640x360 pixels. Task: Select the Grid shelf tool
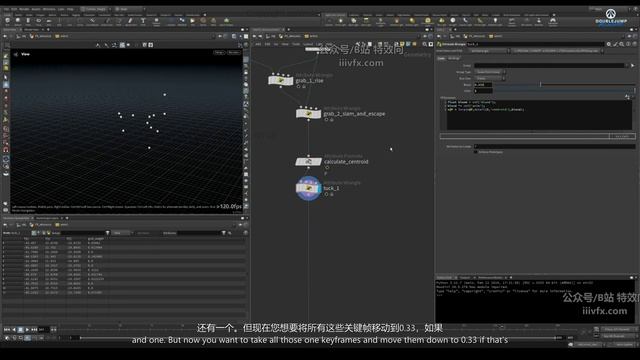pos(49,22)
